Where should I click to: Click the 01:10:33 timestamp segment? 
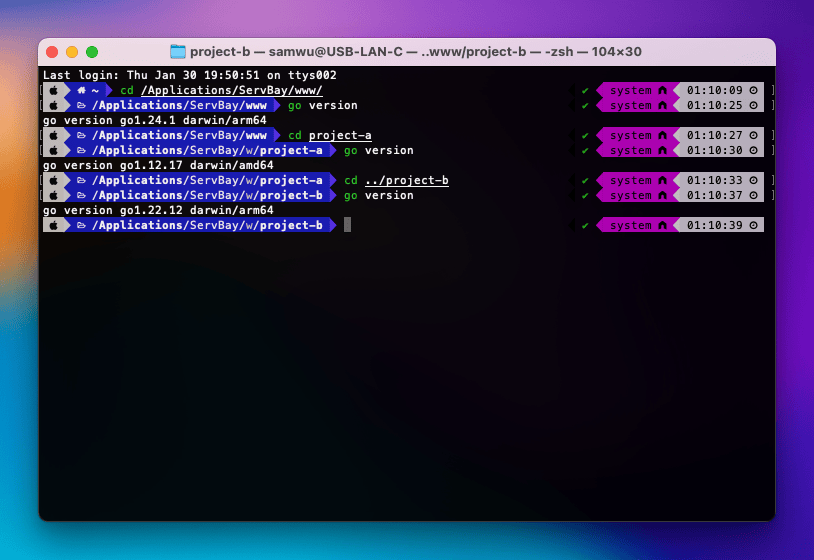714,180
